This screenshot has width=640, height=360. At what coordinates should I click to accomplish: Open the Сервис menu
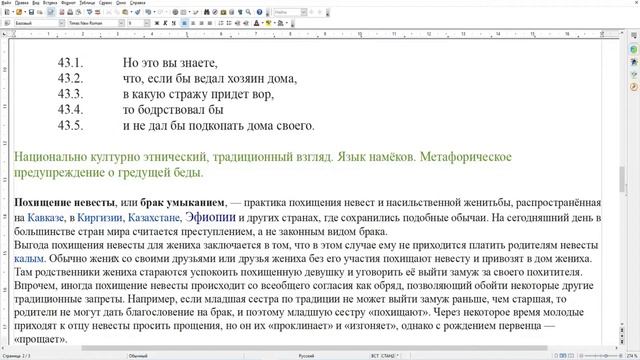coord(105,3)
